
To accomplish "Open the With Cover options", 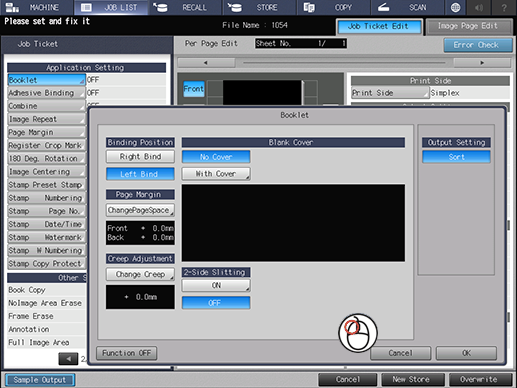I will [x=216, y=174].
